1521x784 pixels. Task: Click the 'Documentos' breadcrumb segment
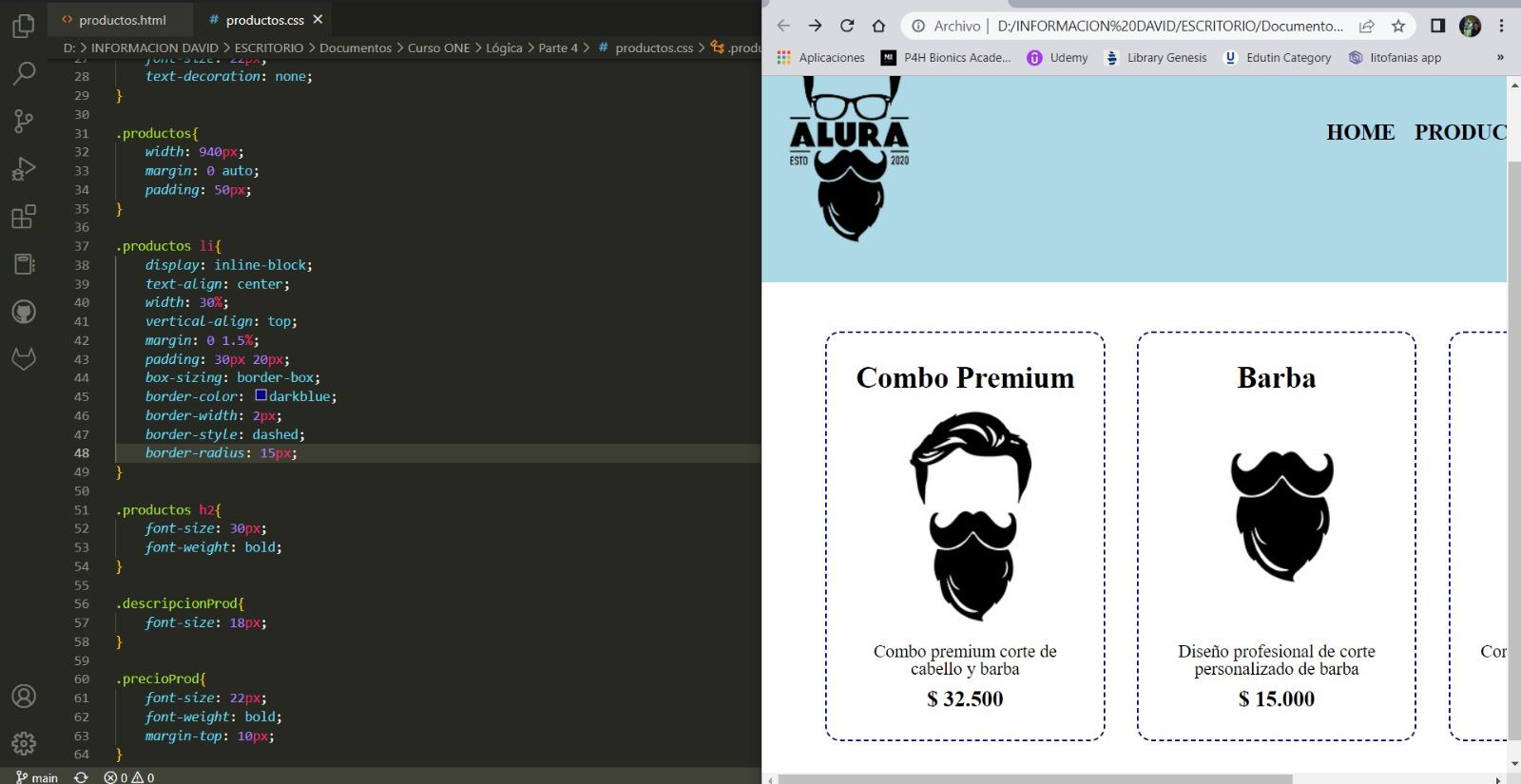point(356,48)
